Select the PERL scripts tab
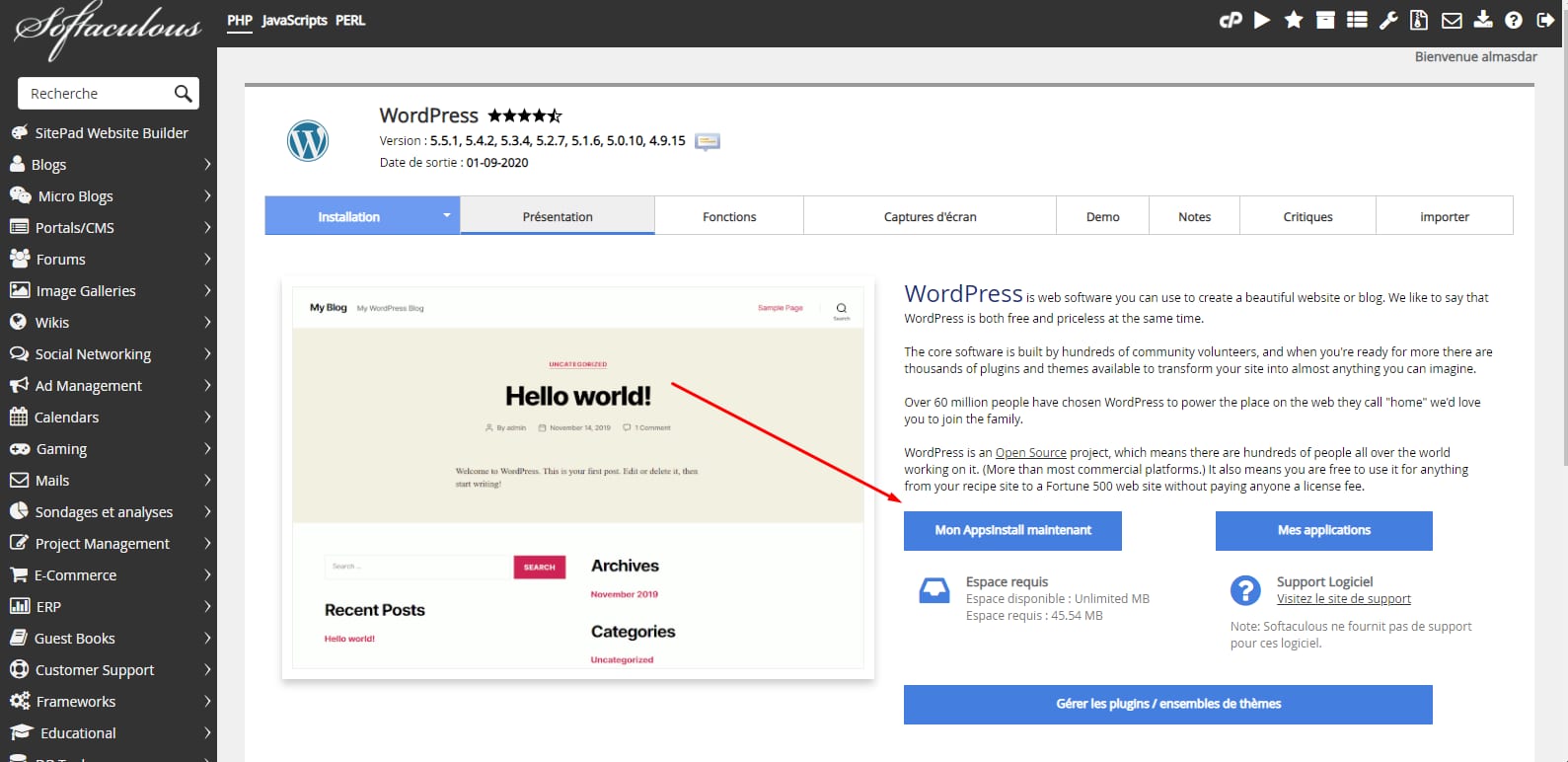Viewport: 1568px width, 762px height. (x=350, y=20)
